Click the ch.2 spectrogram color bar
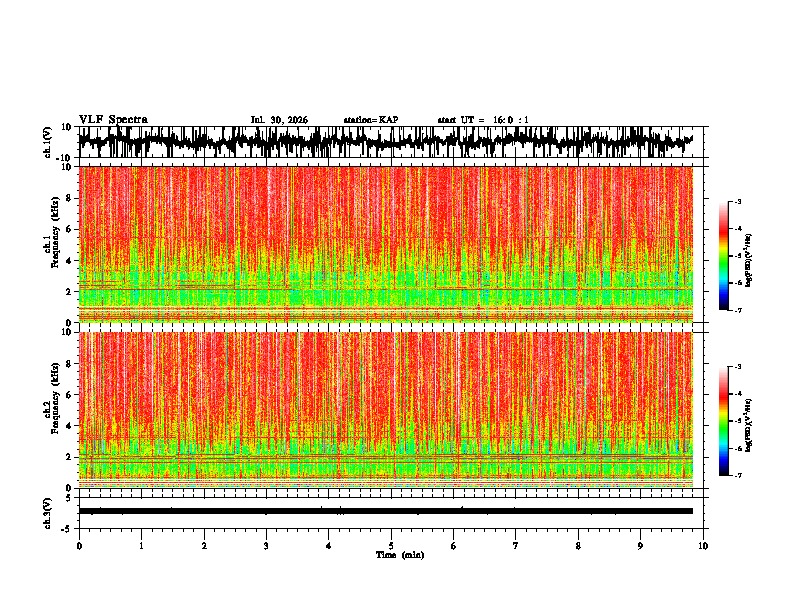Screen dimensions: 792x612 (x=724, y=421)
